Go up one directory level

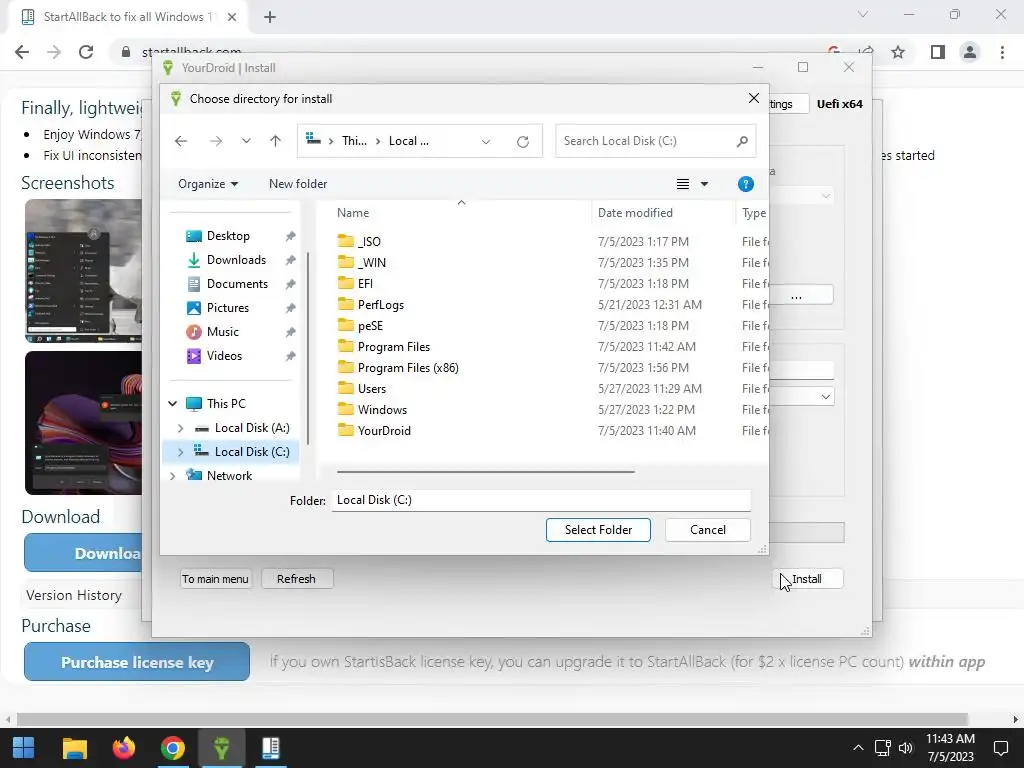point(276,141)
